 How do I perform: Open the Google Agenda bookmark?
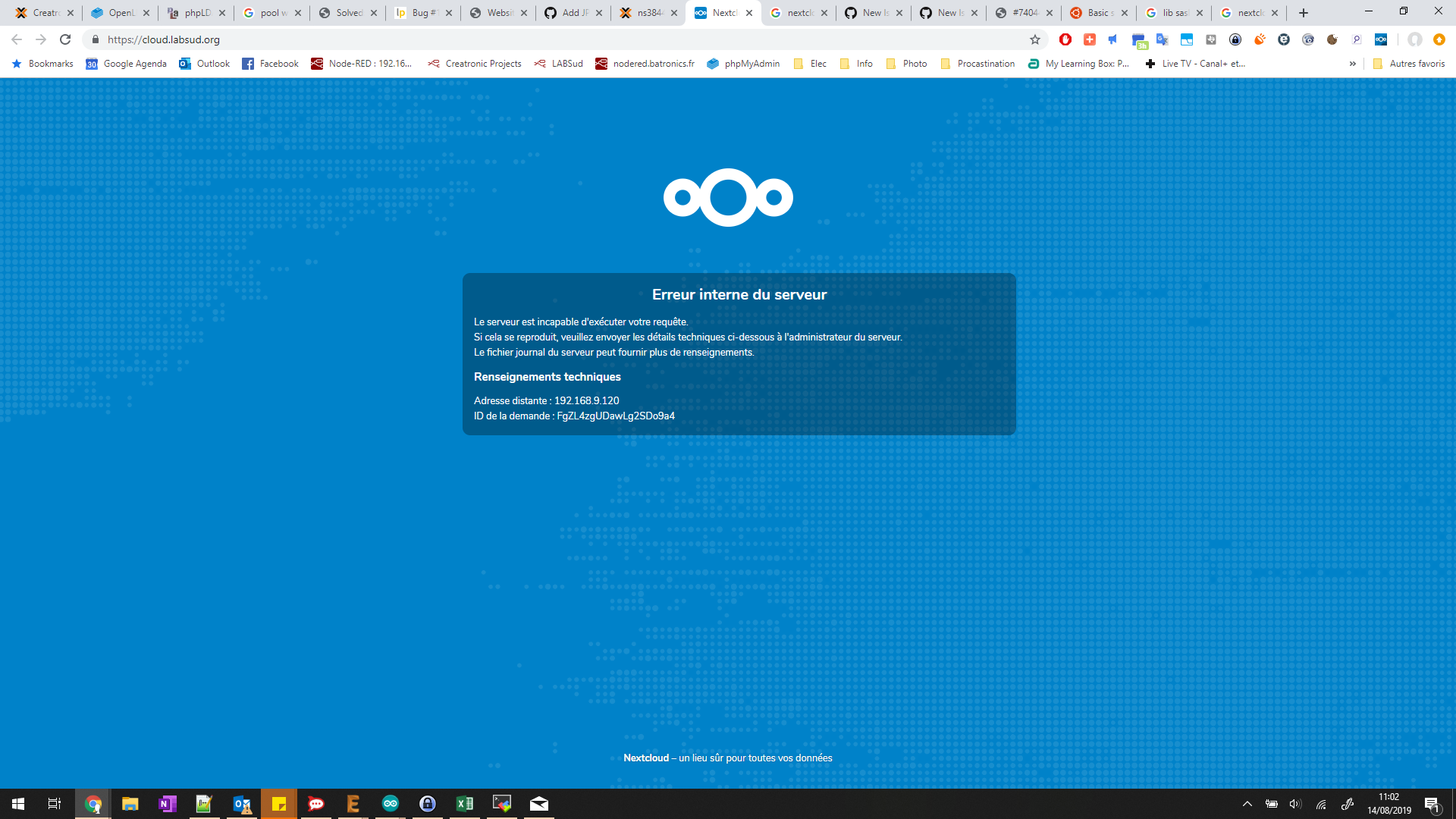126,64
